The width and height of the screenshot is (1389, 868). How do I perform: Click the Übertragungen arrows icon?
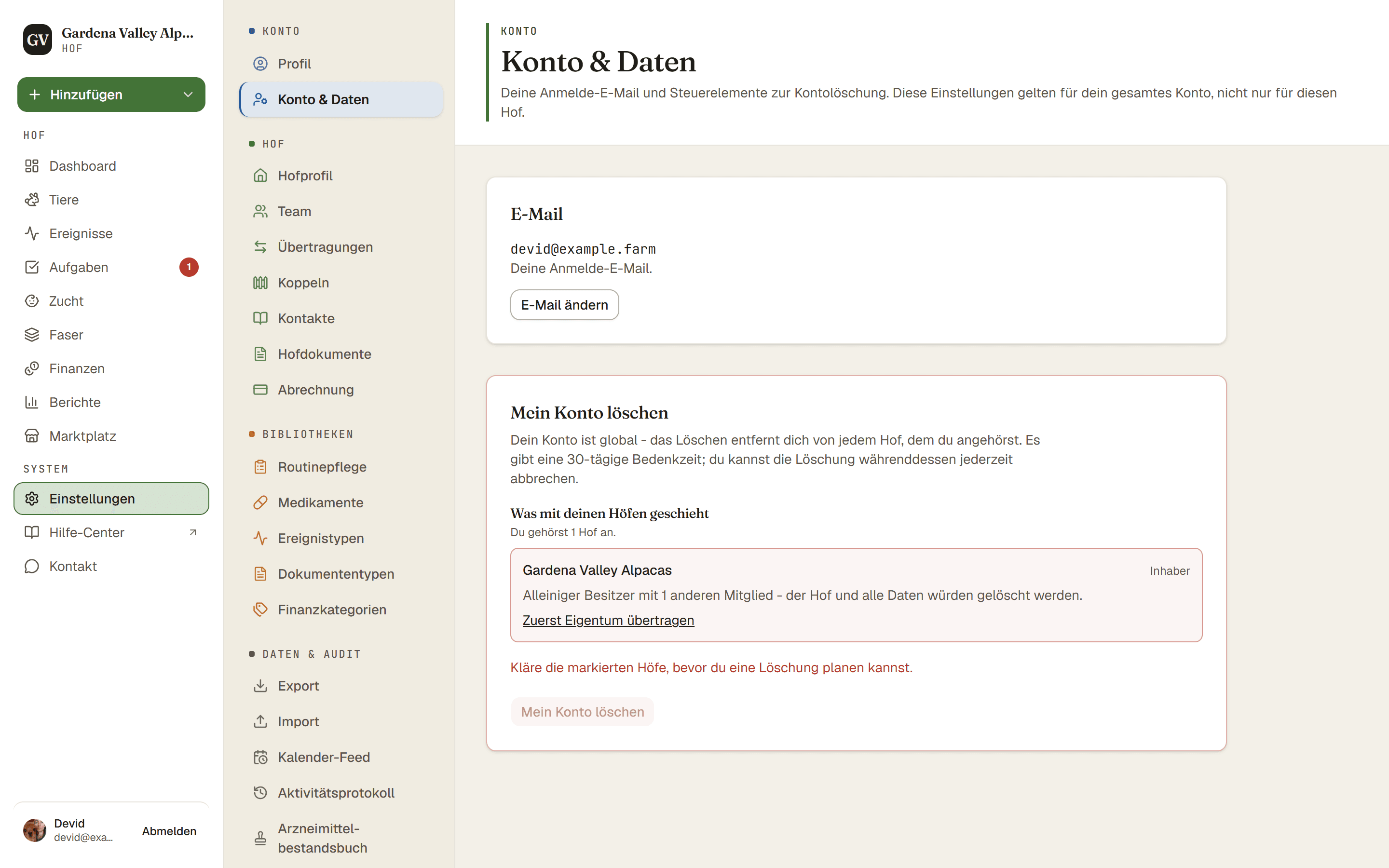[260, 247]
